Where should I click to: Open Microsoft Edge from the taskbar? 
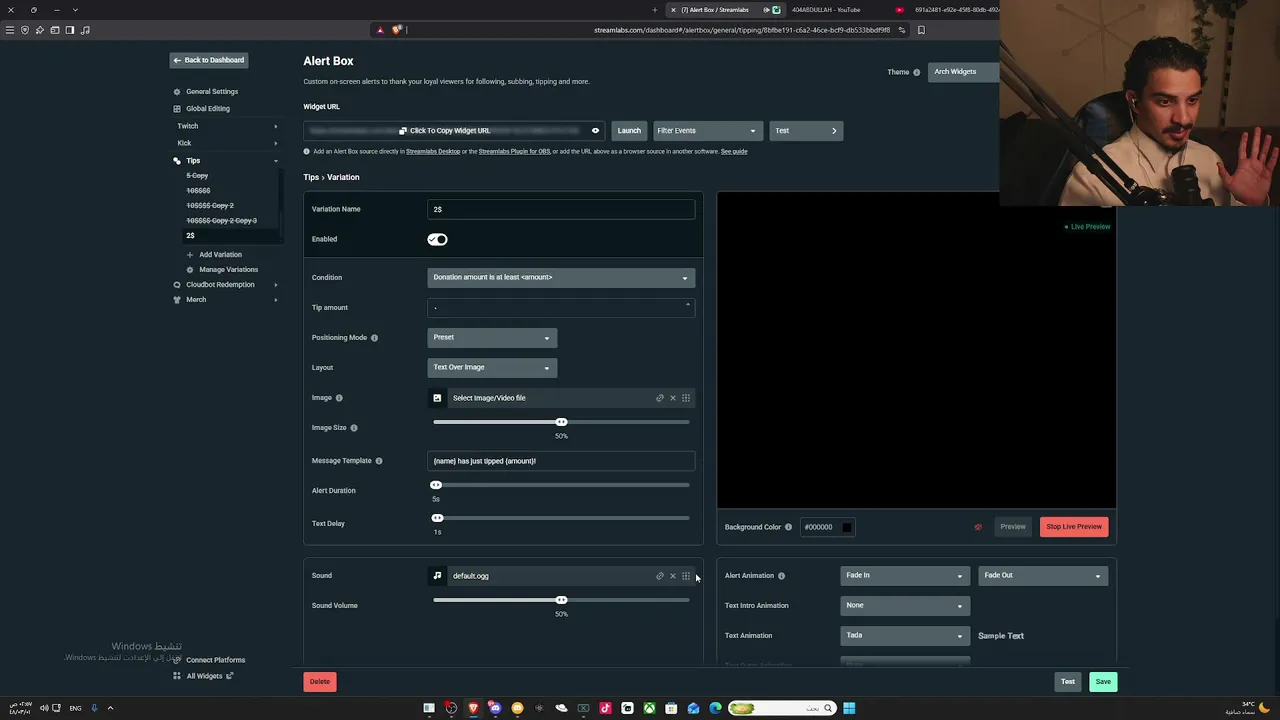coord(715,708)
